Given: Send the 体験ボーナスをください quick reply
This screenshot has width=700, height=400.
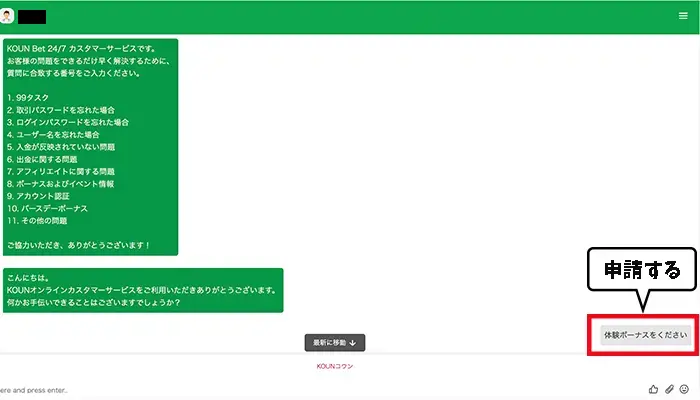Looking at the screenshot, I should pos(646,335).
